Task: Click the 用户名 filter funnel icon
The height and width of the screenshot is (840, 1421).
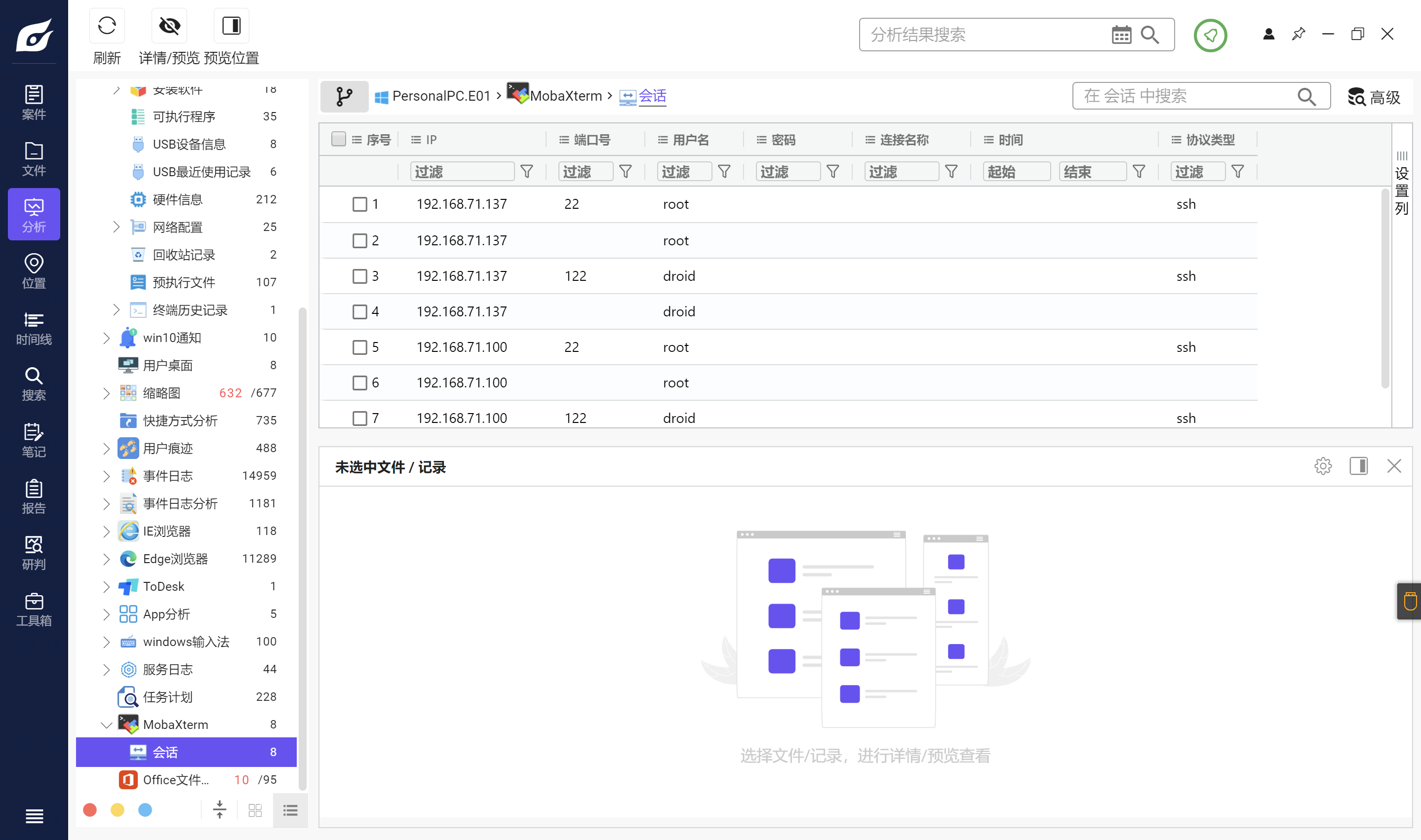Action: tap(724, 172)
